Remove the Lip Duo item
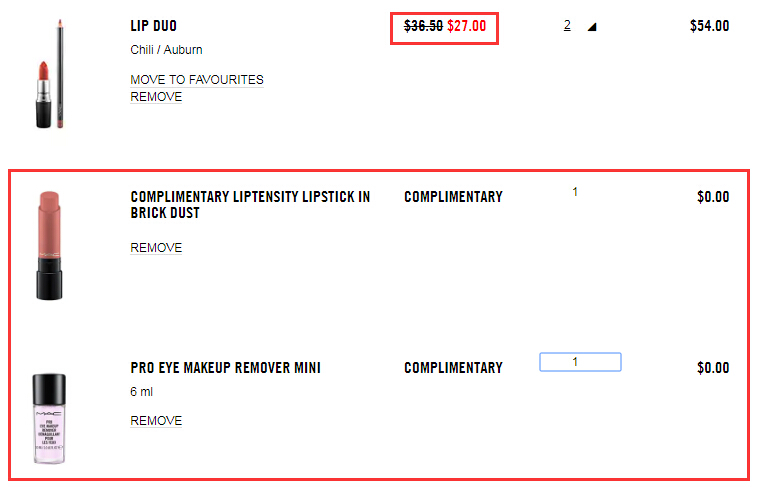The height and width of the screenshot is (487, 758). pos(156,97)
